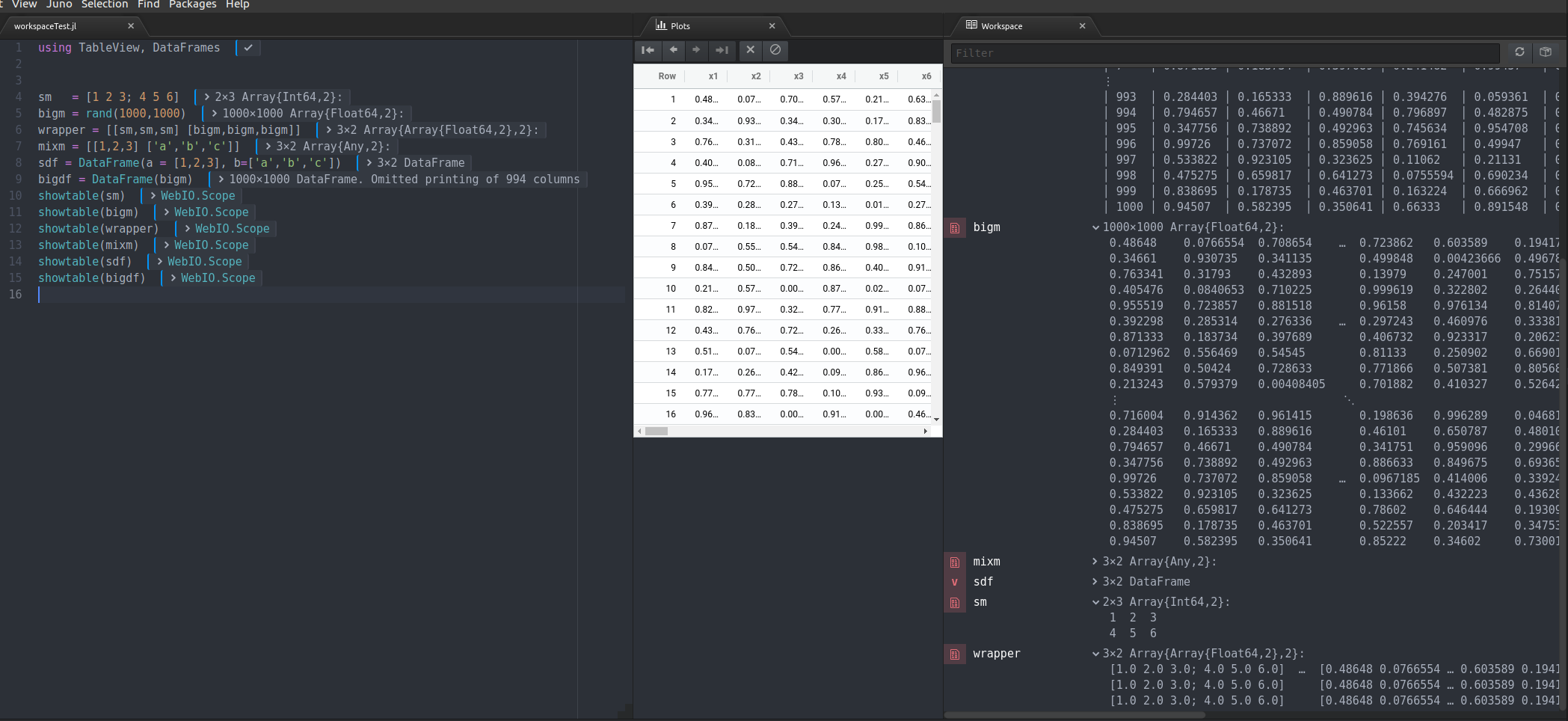Viewport: 1568px width, 721px height.
Task: Collapse bigm 1000×1000 Array in Workspace
Action: (x=1095, y=227)
